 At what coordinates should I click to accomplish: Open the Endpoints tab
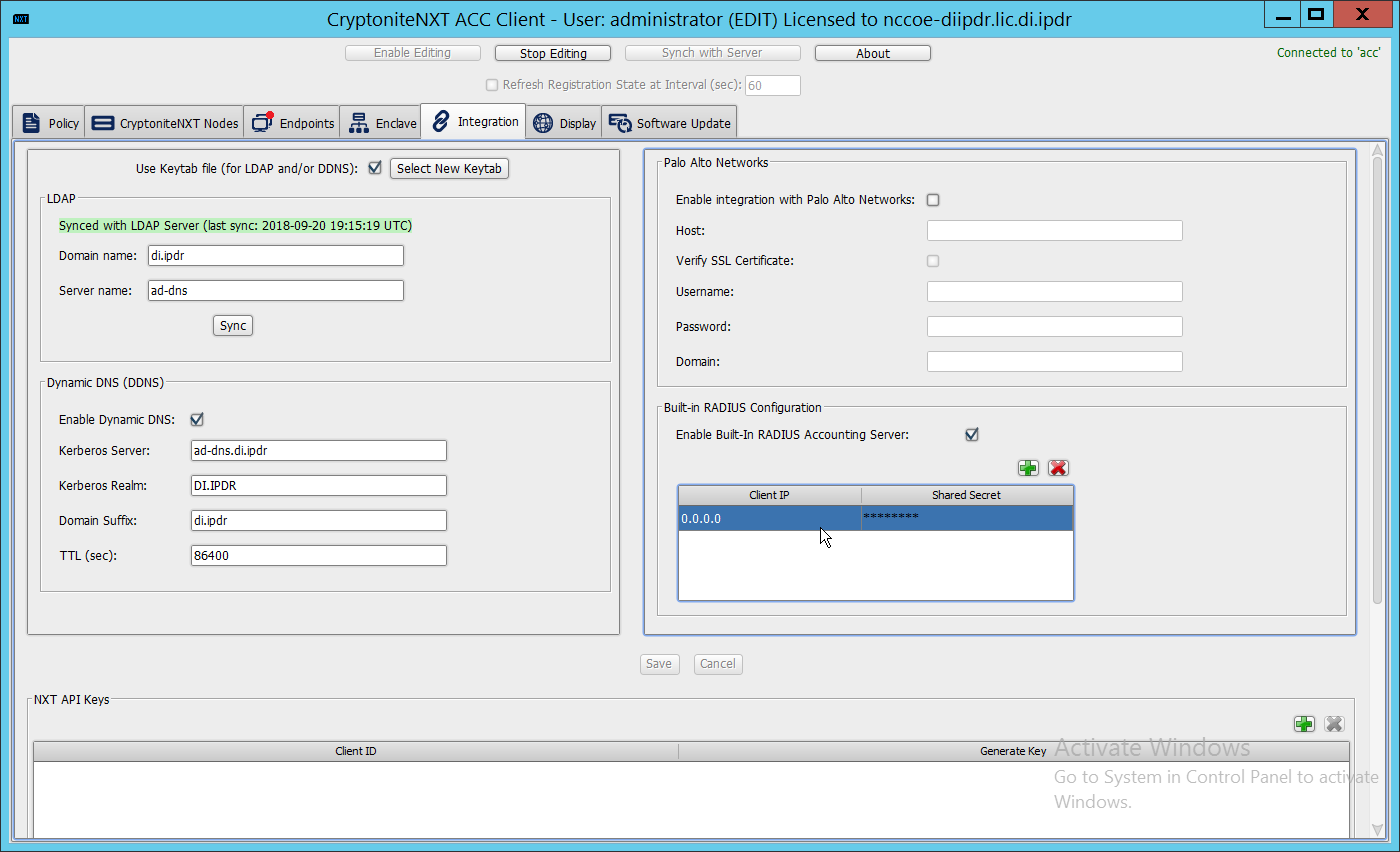click(x=293, y=123)
